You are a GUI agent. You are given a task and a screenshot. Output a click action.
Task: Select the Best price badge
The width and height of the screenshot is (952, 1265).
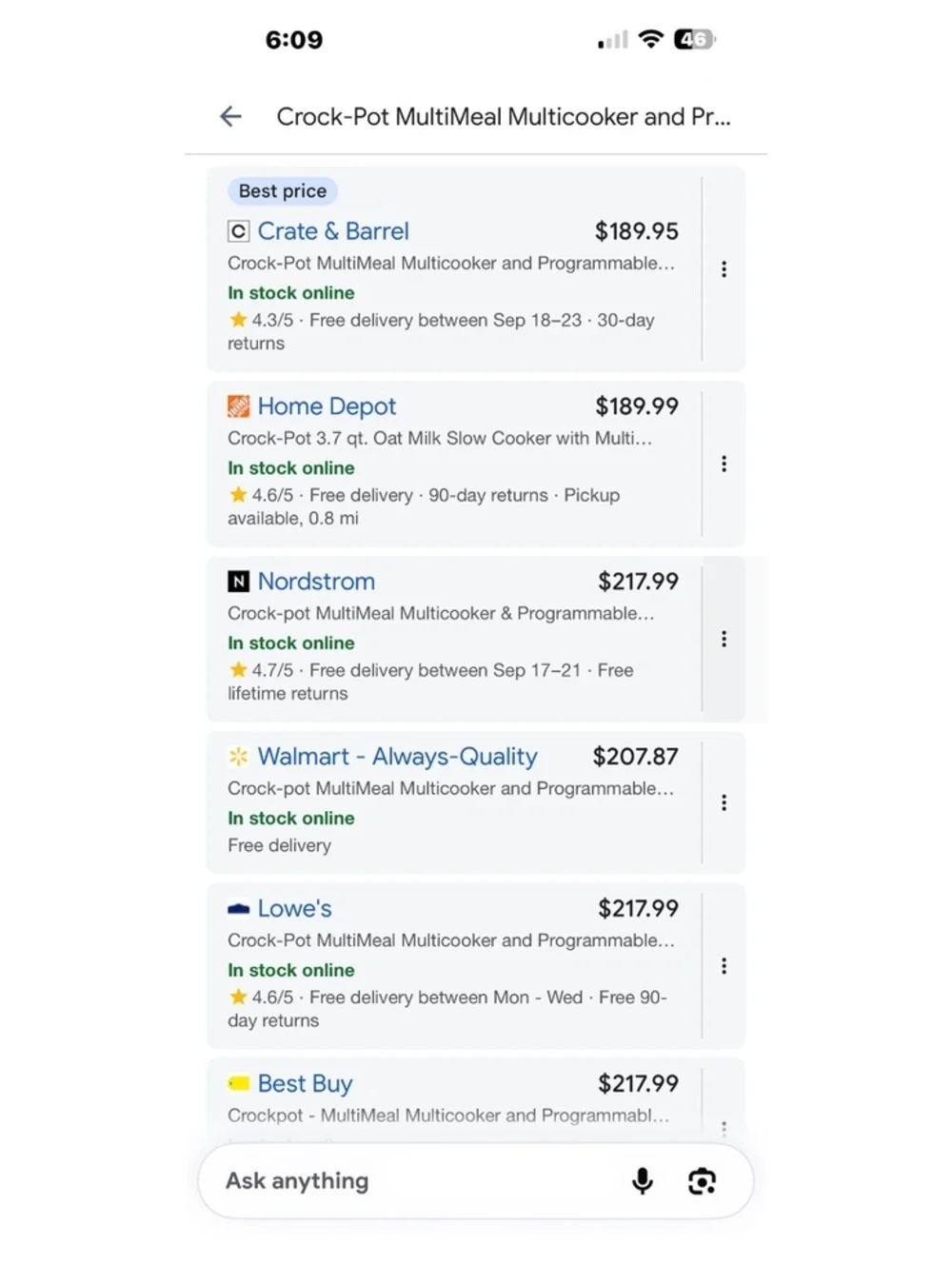(x=283, y=191)
